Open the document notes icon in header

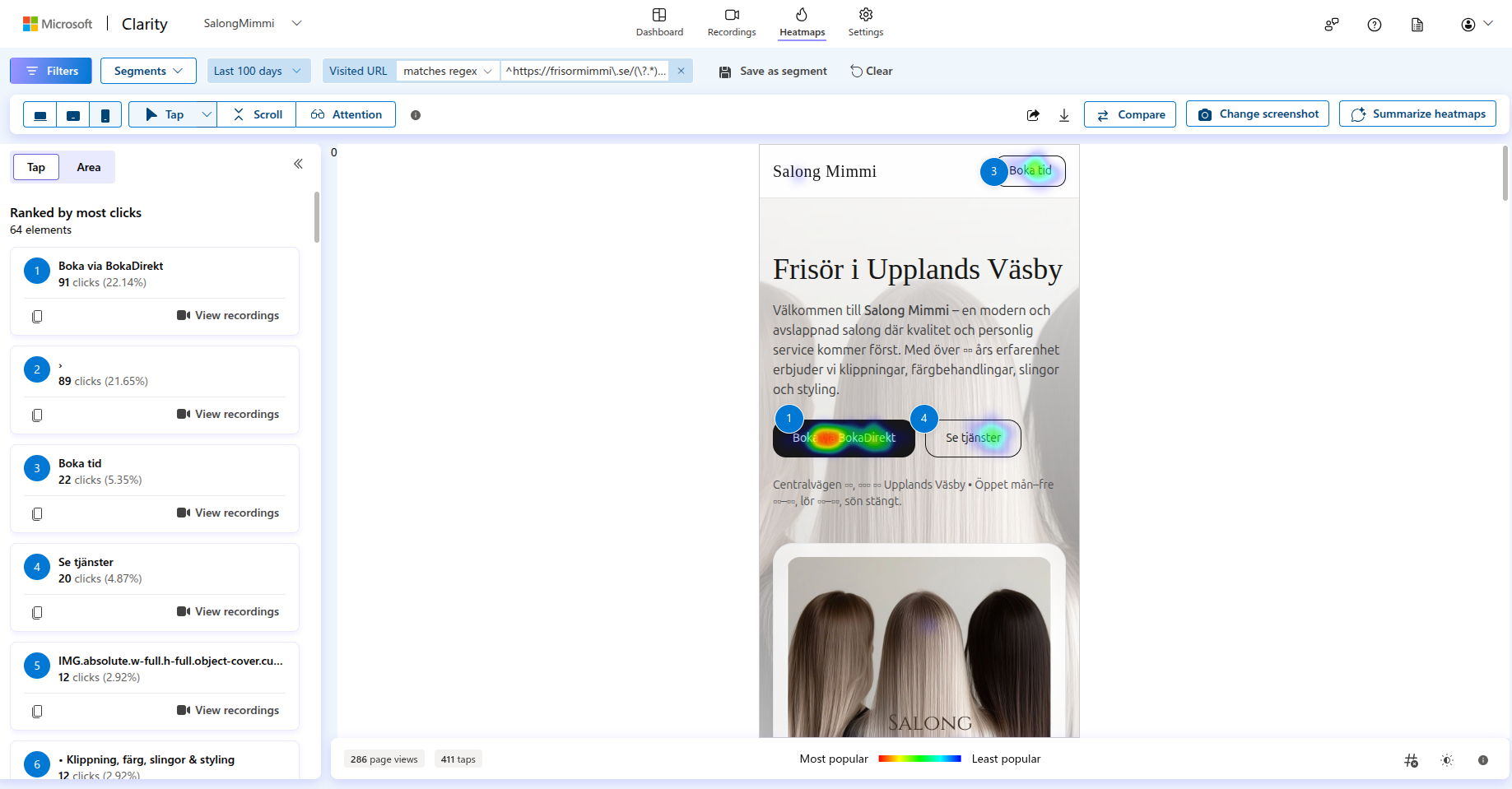tap(1417, 25)
